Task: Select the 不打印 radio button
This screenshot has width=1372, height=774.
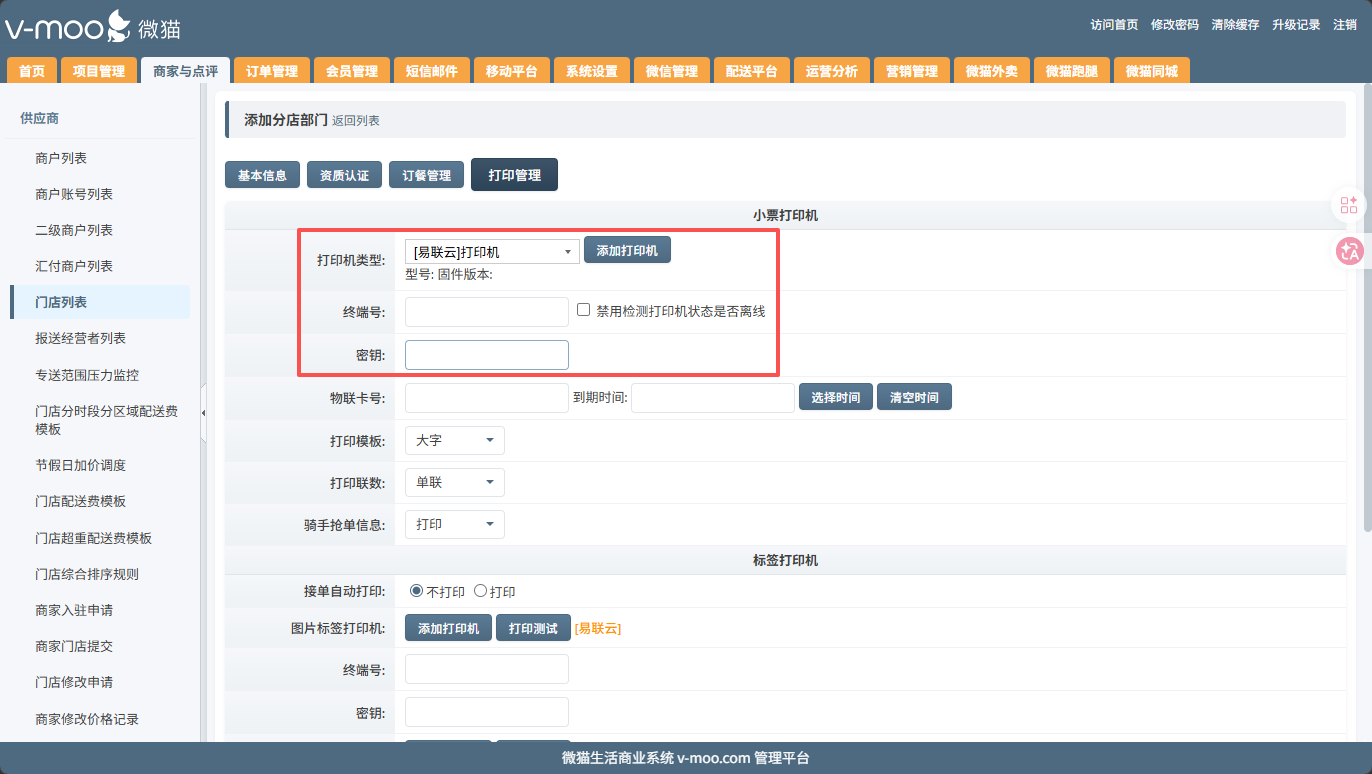Action: coord(416,591)
